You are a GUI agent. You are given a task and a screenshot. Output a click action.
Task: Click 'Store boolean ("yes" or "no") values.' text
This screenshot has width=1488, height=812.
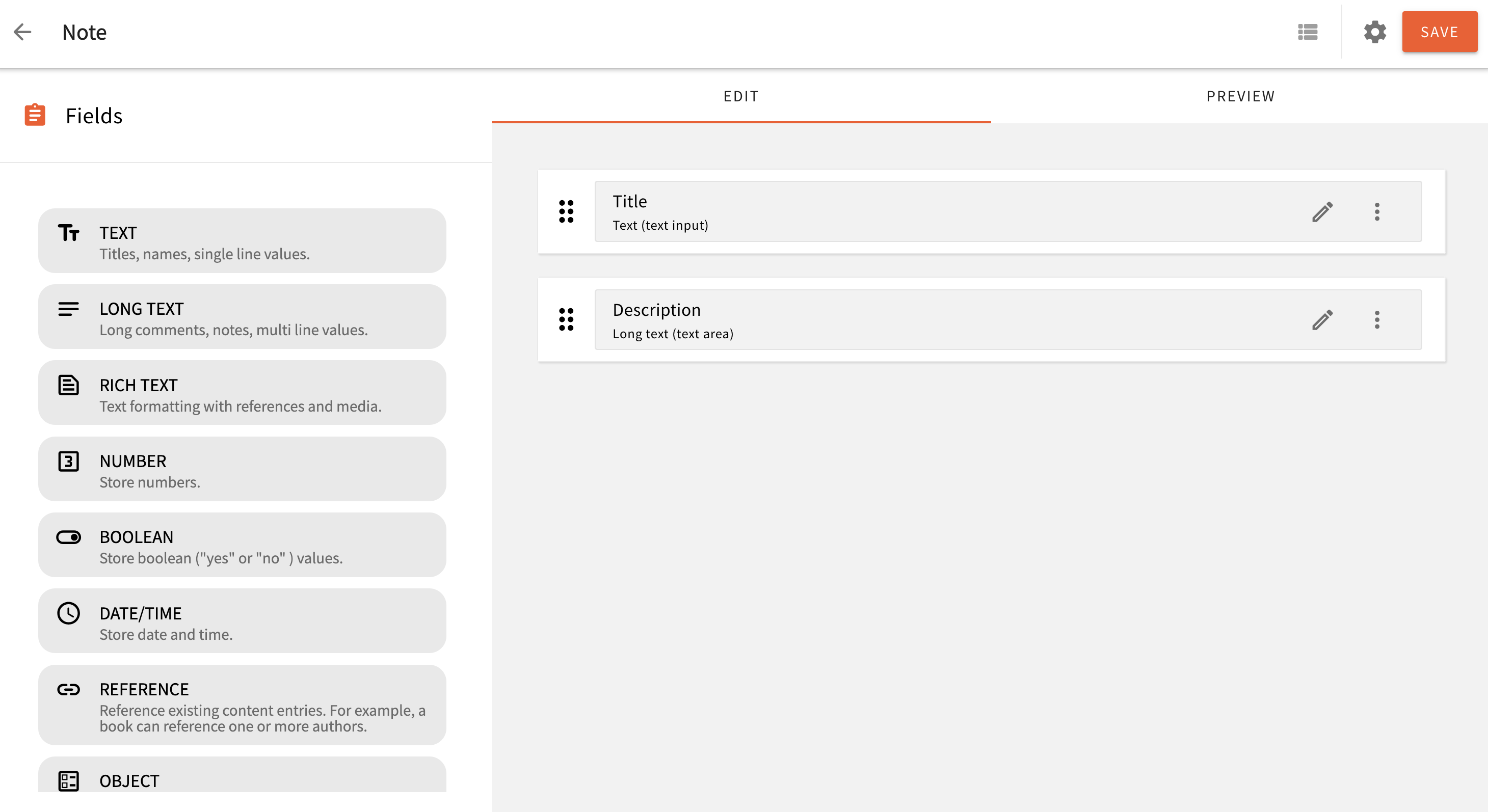(x=221, y=558)
